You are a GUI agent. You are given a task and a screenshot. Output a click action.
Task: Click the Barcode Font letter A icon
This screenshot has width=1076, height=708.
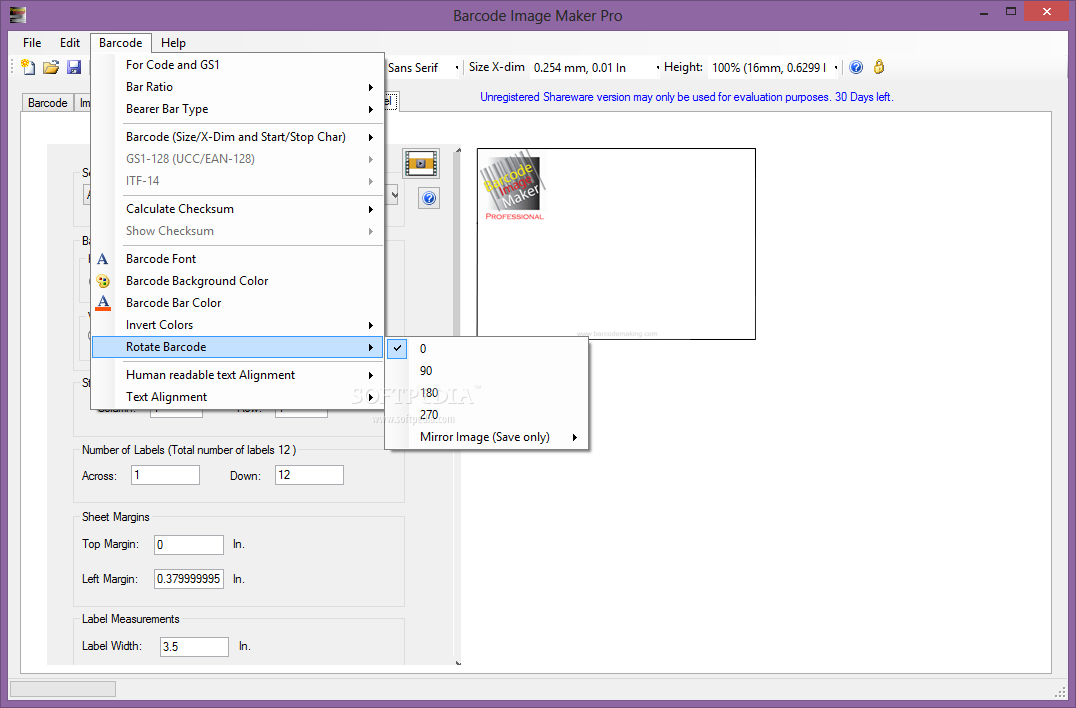click(102, 259)
